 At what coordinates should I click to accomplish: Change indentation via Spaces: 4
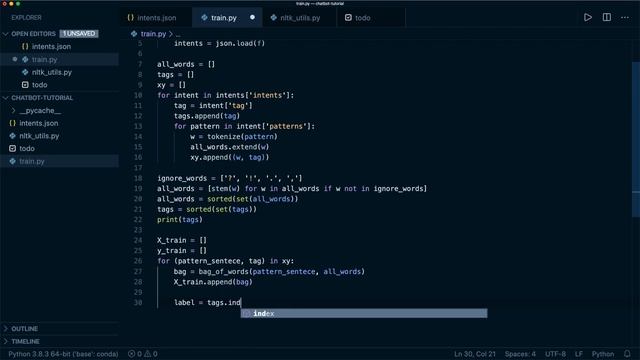pos(520,354)
